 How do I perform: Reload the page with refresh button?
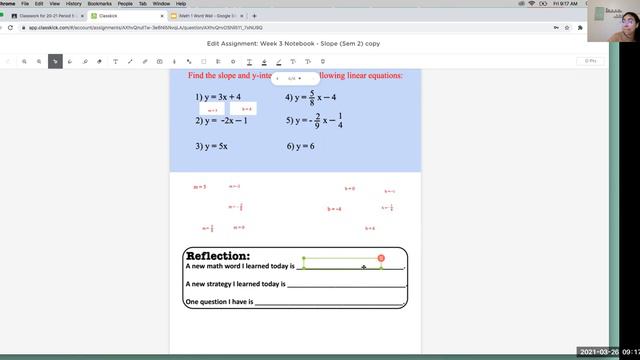coord(10,28)
